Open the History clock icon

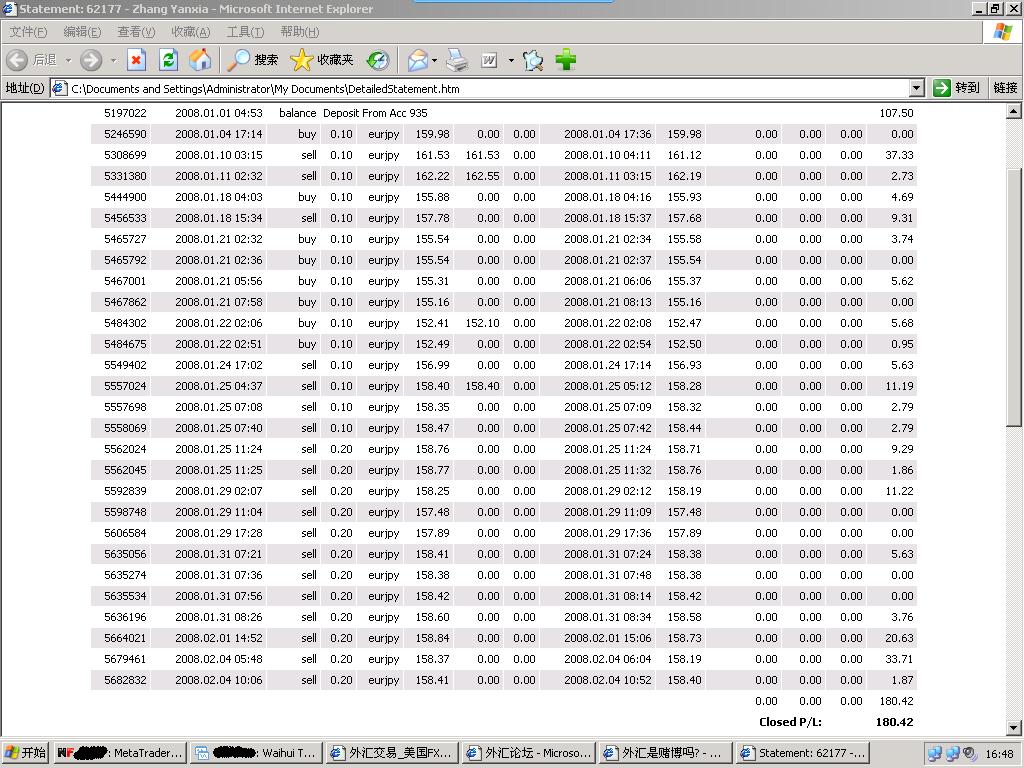point(377,60)
